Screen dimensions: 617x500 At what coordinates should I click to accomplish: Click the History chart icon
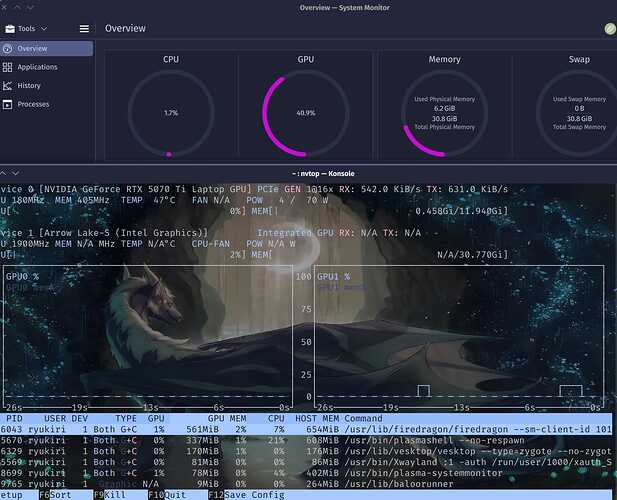click(x=7, y=86)
